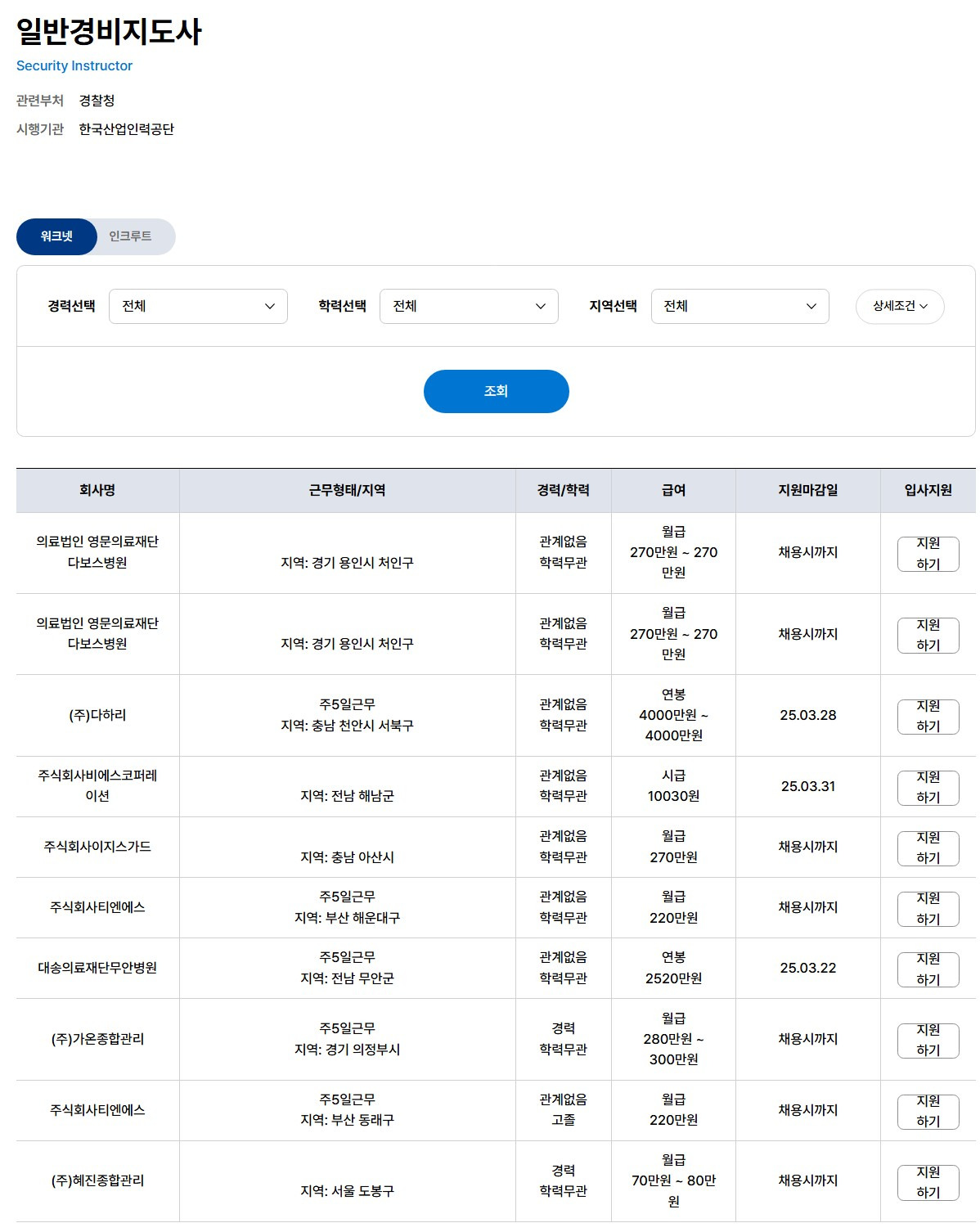Apply to 대송의료재단무안병원 posting
Screen dimensions: 980x1232
point(928,969)
